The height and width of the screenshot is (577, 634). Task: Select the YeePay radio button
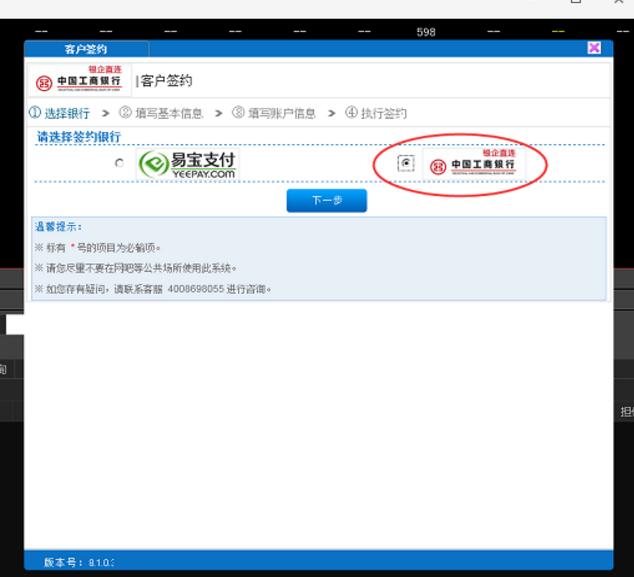tap(119, 163)
